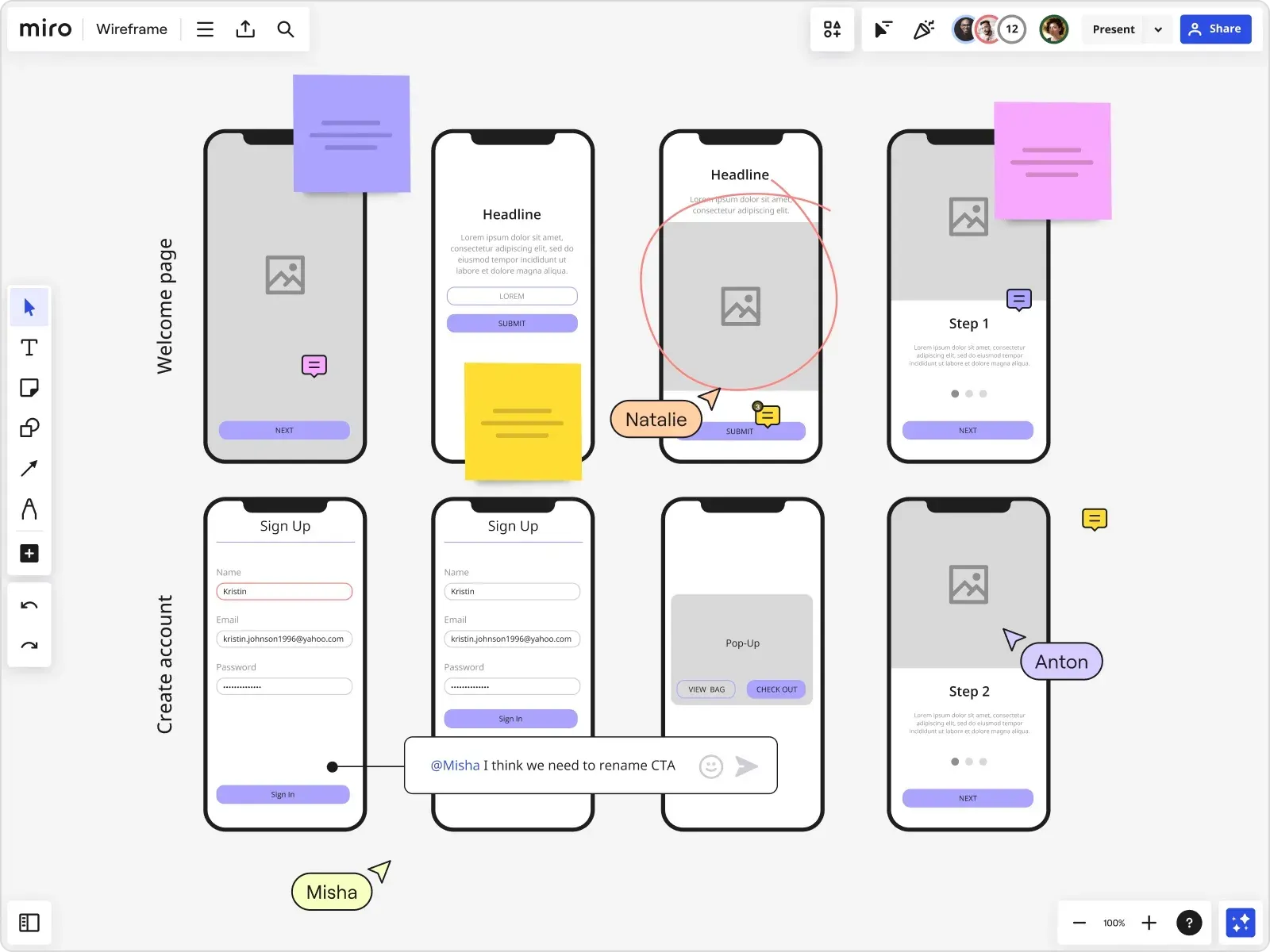Click the Undo icon

tap(29, 605)
